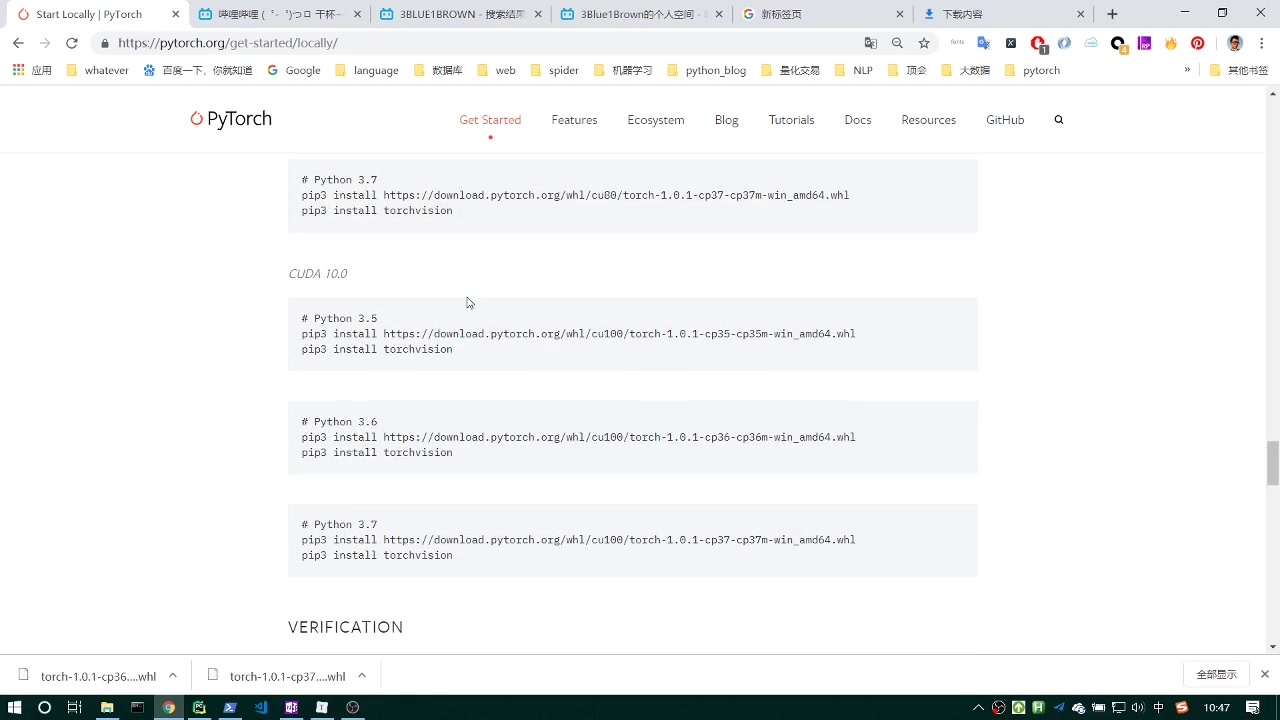
Task: Open Cortana search circle on taskbar
Action: coord(44,707)
